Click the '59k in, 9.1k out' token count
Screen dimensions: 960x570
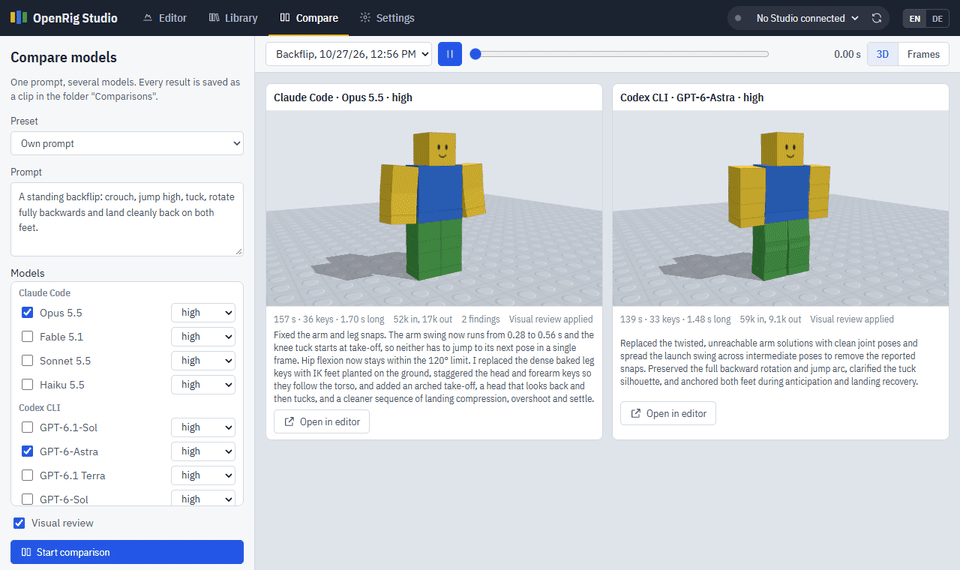point(770,319)
